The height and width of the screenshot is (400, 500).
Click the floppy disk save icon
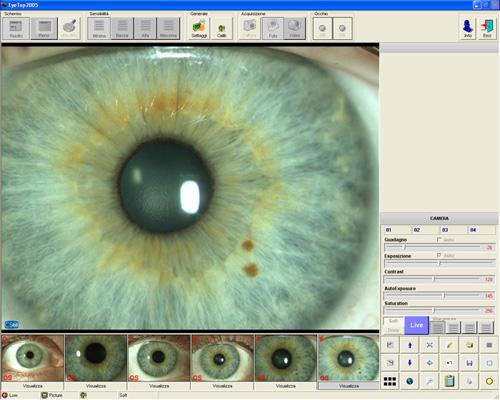pos(469,363)
